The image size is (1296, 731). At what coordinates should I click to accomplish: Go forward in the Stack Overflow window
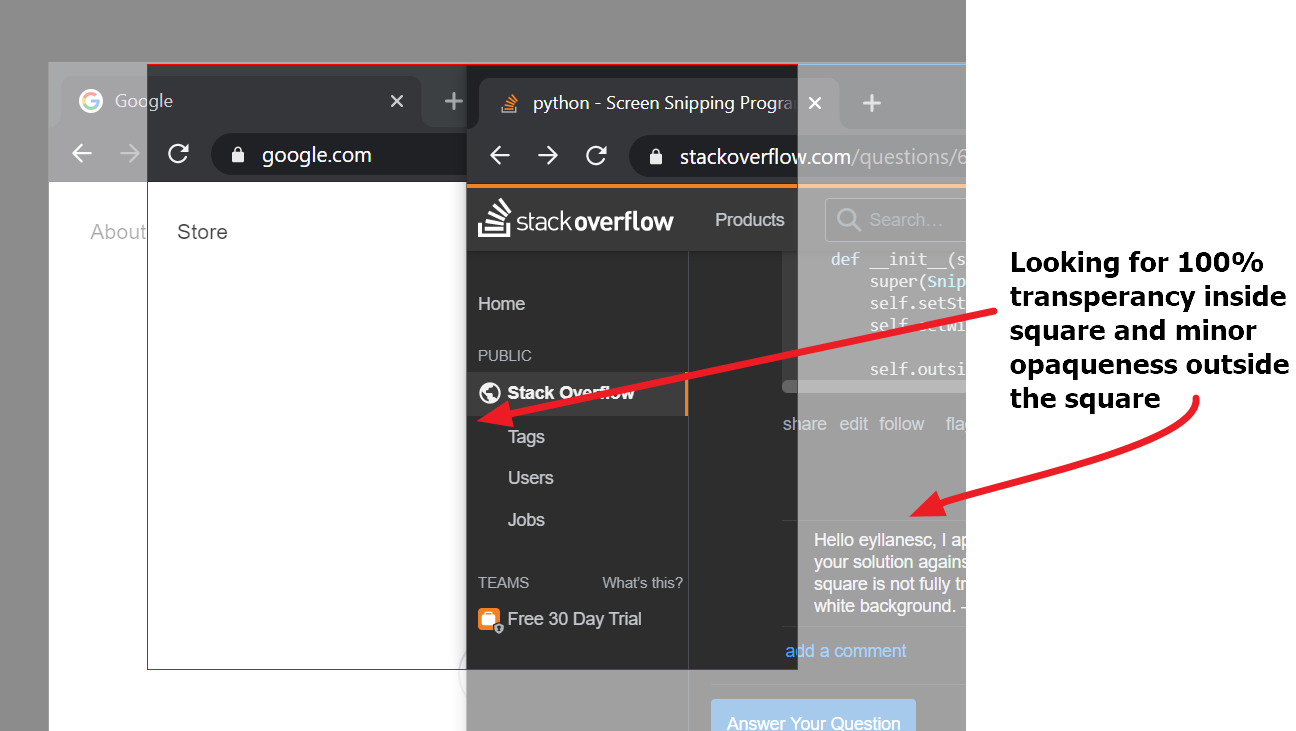coord(548,156)
